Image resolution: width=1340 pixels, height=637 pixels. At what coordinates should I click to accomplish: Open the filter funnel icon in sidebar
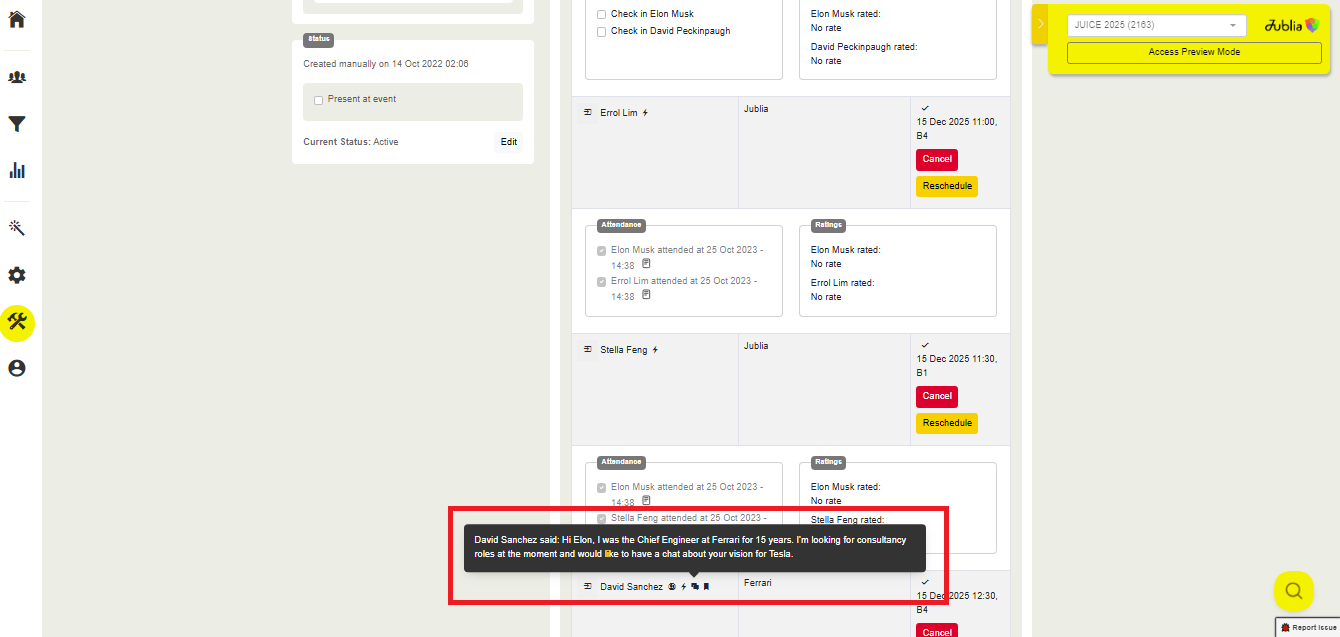(x=17, y=124)
